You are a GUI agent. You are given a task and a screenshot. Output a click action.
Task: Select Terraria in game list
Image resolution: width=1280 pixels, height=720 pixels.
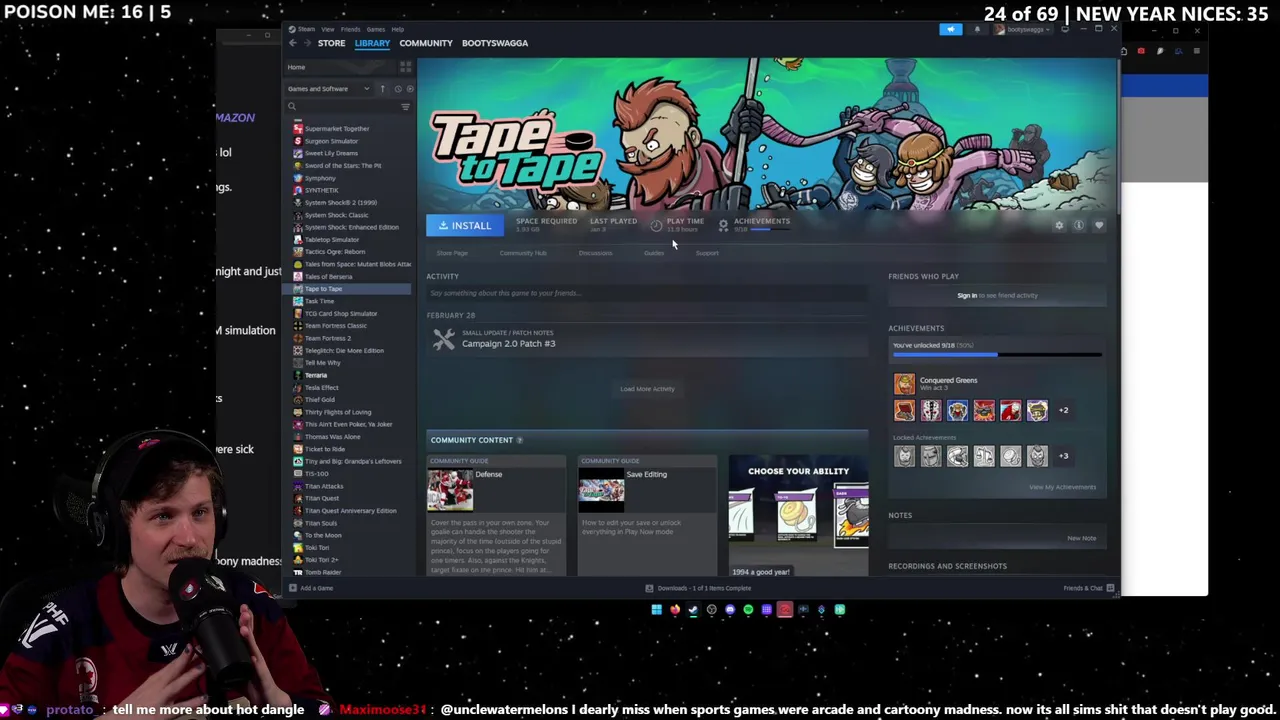point(315,375)
